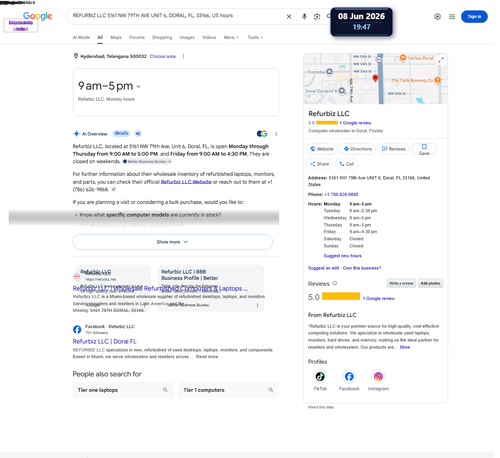Image resolution: width=500 pixels, height=458 pixels.
Task: Expand Facebook snippet with Read more
Action: [x=207, y=357]
